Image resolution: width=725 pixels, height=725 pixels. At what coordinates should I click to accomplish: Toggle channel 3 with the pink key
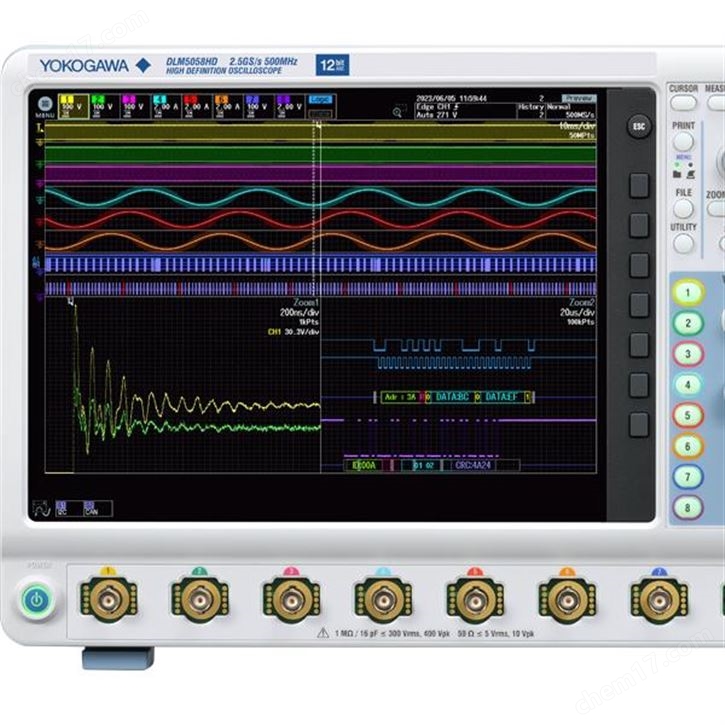pos(686,354)
